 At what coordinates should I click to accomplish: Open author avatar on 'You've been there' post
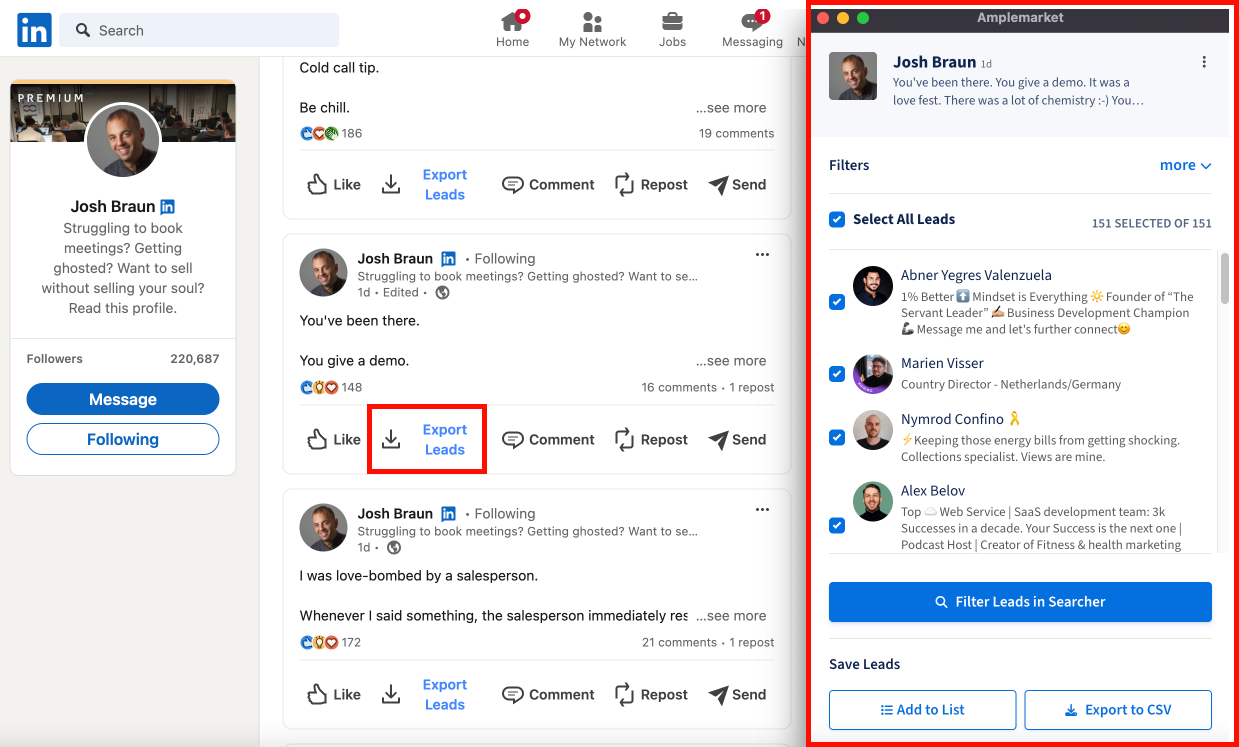[x=324, y=273]
